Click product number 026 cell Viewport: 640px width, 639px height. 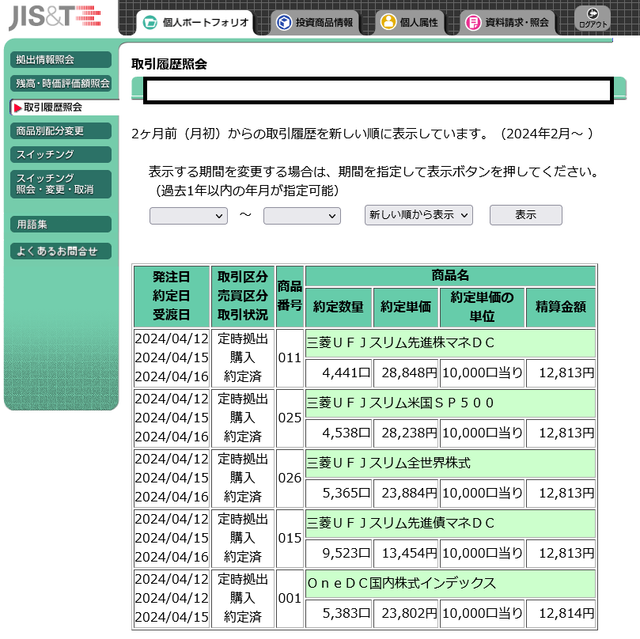coord(290,478)
